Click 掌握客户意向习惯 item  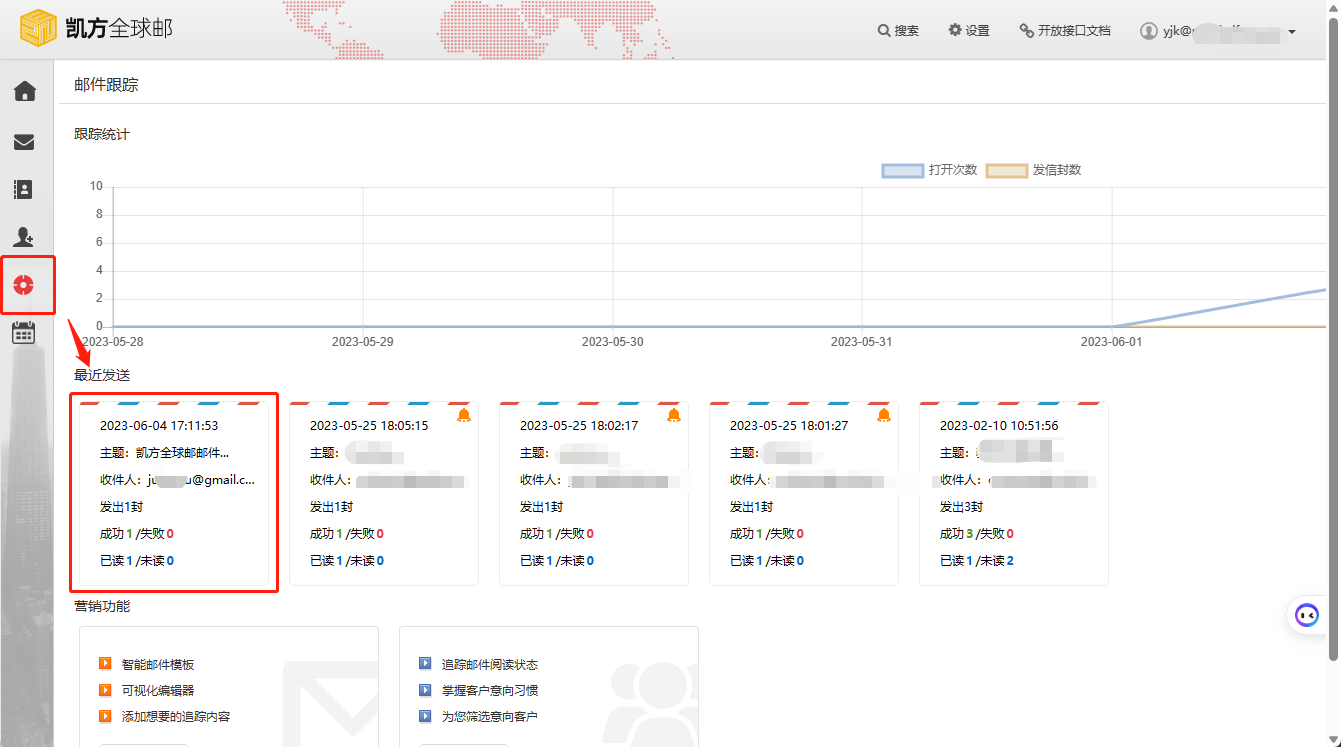(x=490, y=691)
